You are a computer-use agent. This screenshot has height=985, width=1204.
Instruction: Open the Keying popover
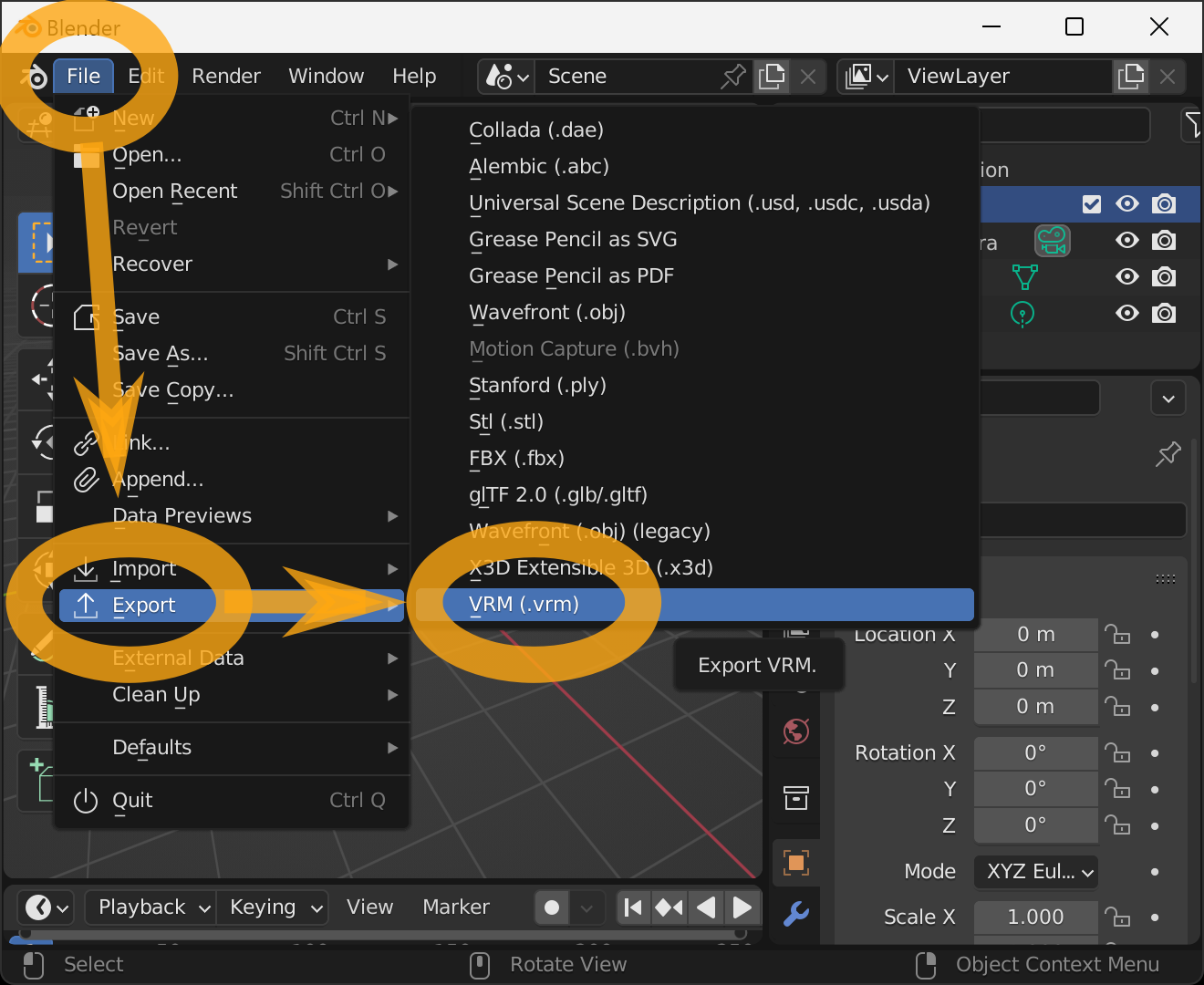point(272,907)
